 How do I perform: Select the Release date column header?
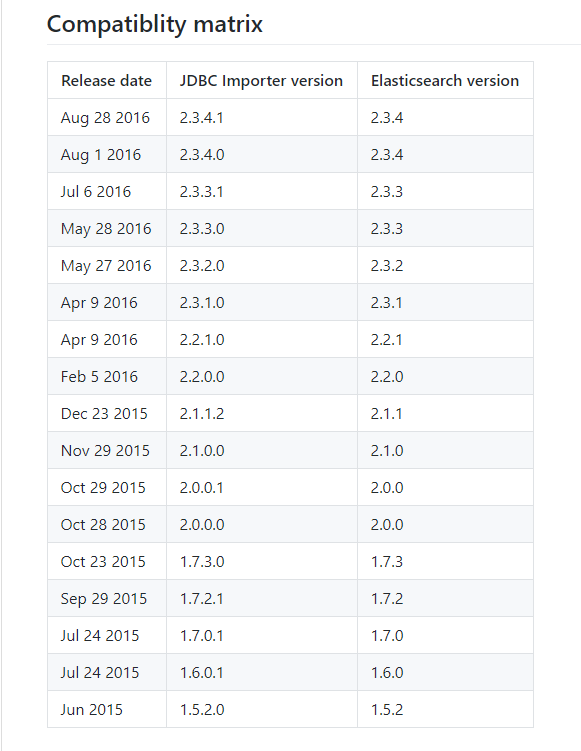(x=107, y=80)
